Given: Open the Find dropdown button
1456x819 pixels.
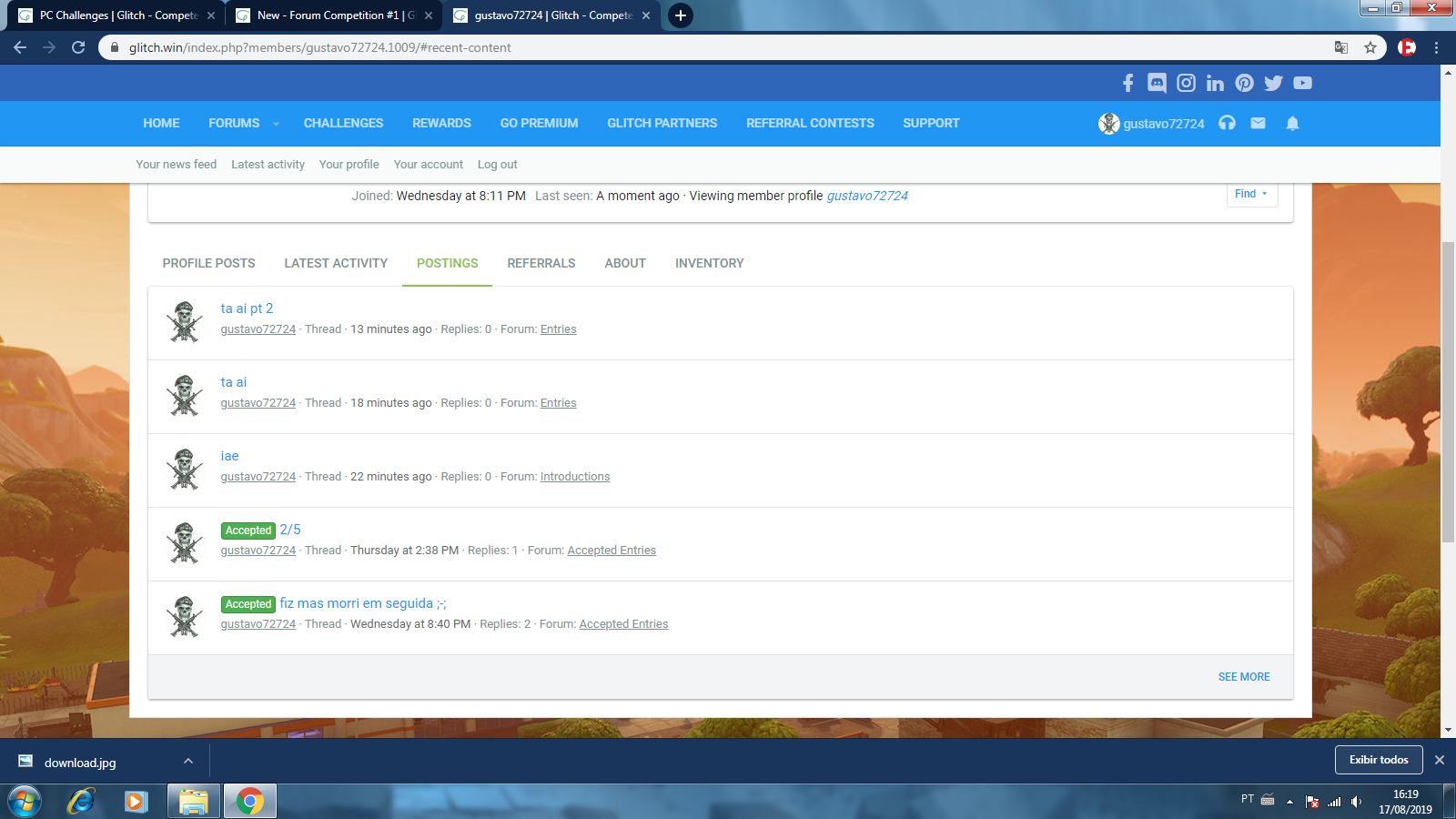Looking at the screenshot, I should click(x=1251, y=194).
